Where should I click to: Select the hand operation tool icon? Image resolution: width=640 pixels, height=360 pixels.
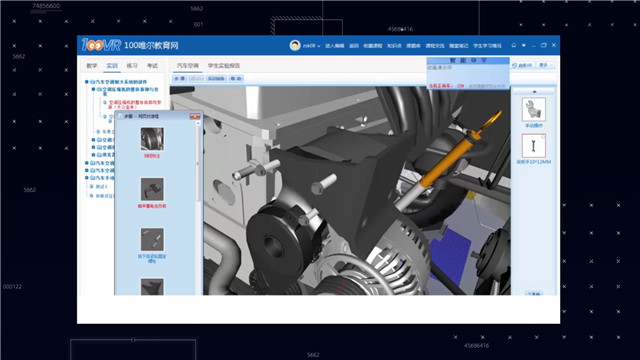pyautogui.click(x=533, y=109)
